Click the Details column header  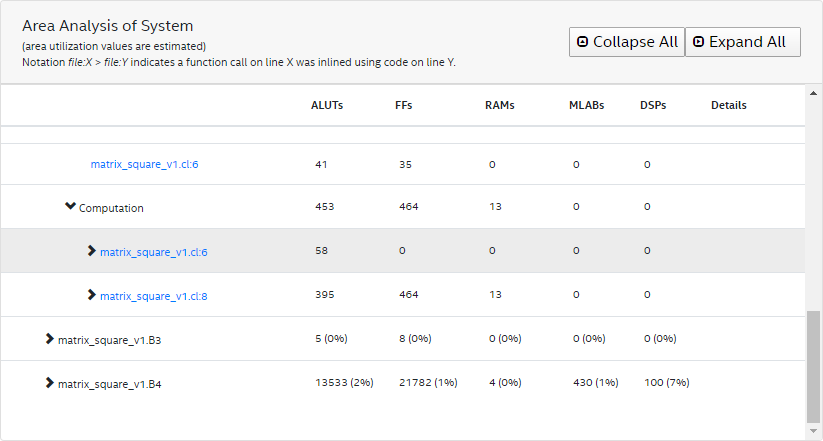(x=729, y=105)
